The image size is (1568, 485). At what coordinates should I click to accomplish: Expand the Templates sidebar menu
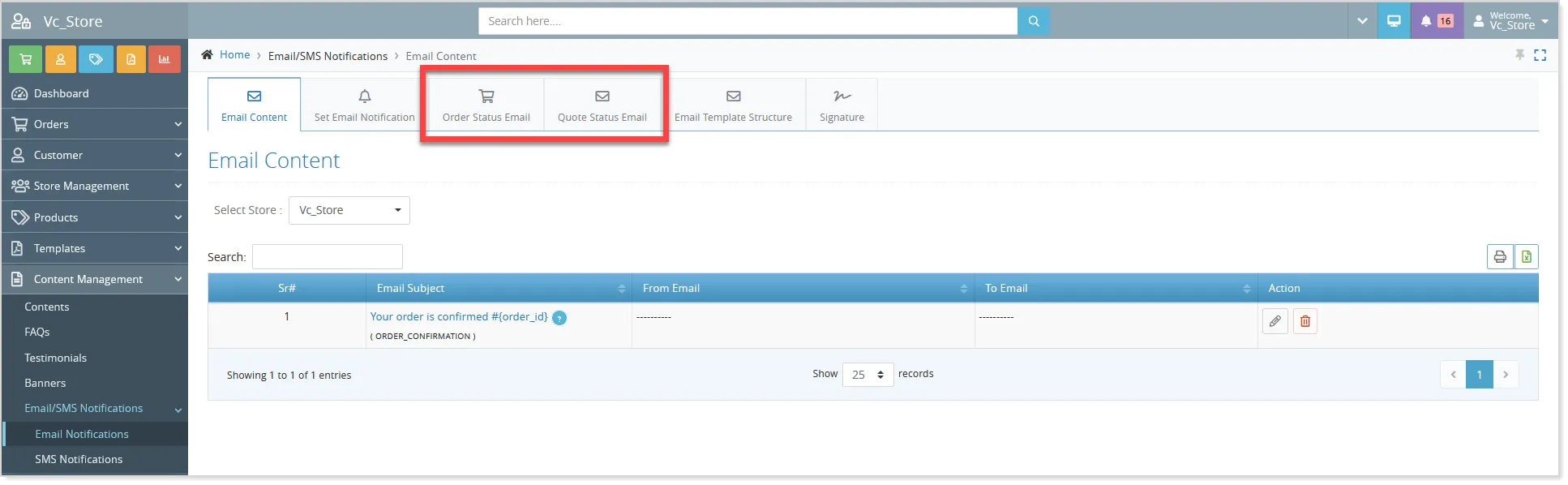95,248
